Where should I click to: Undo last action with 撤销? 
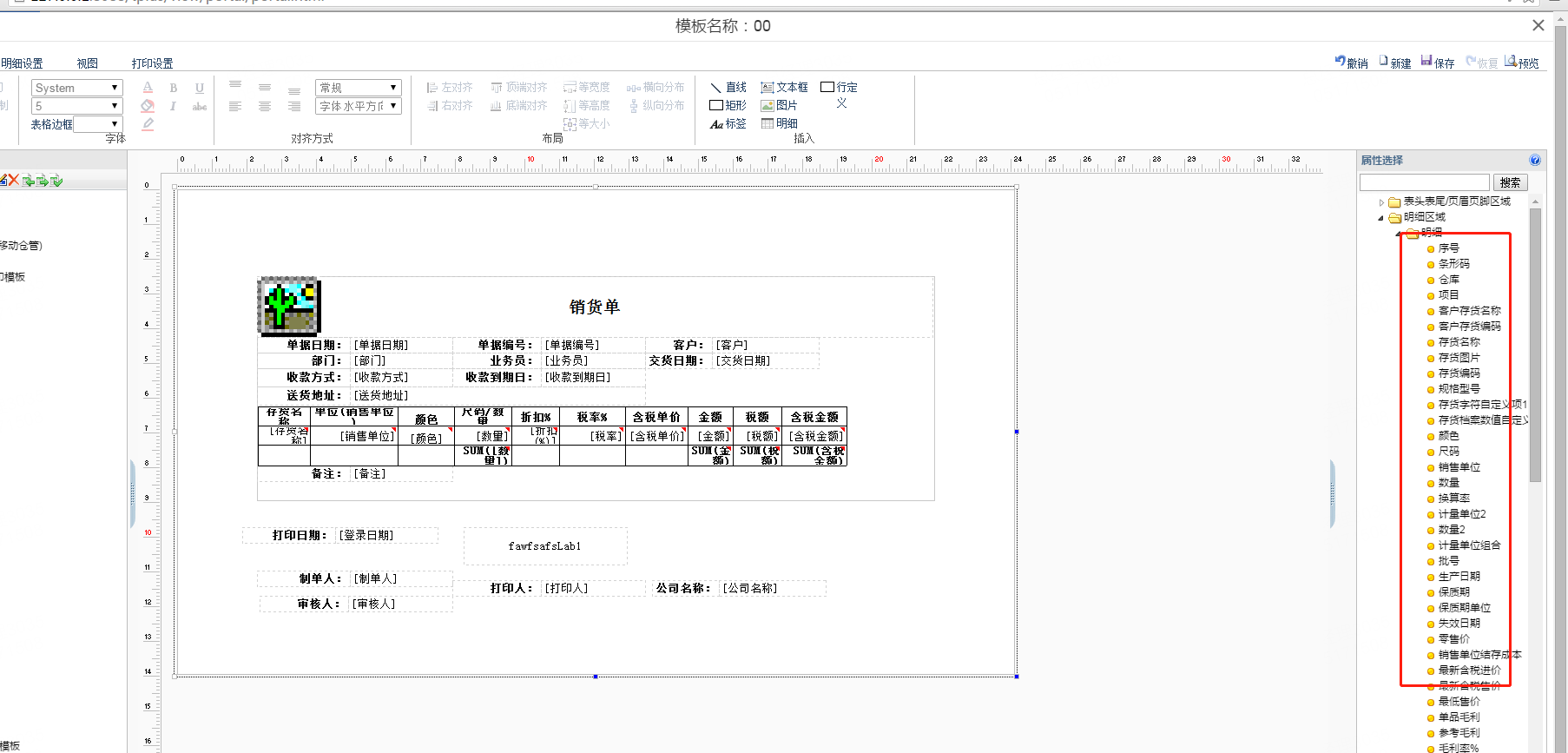click(x=1351, y=63)
